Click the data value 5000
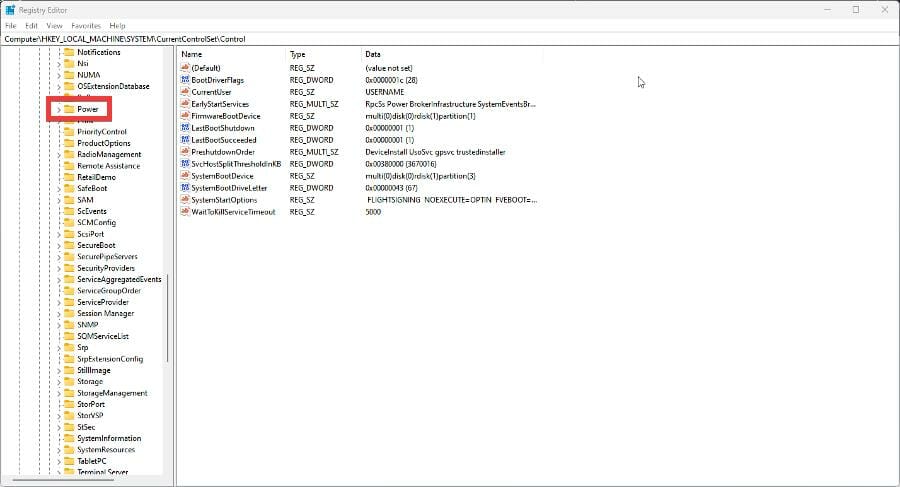This screenshot has height=487, width=900. pos(373,212)
